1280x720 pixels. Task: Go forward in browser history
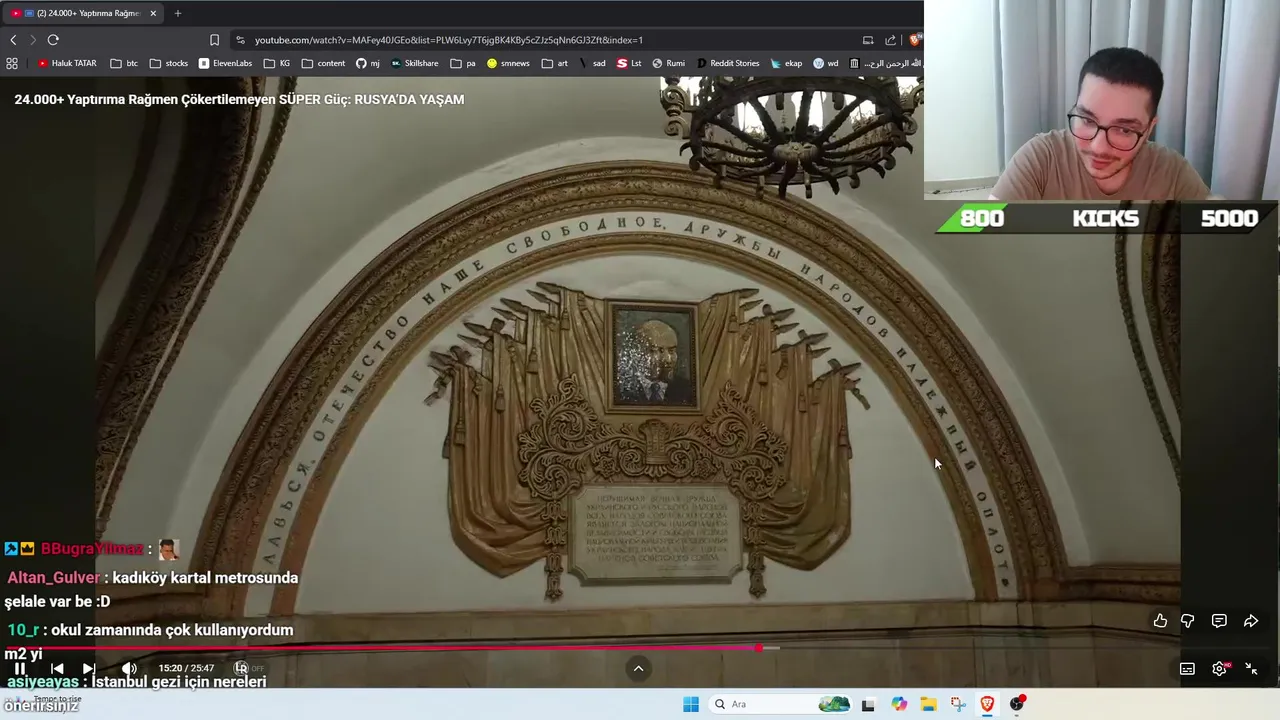point(33,40)
